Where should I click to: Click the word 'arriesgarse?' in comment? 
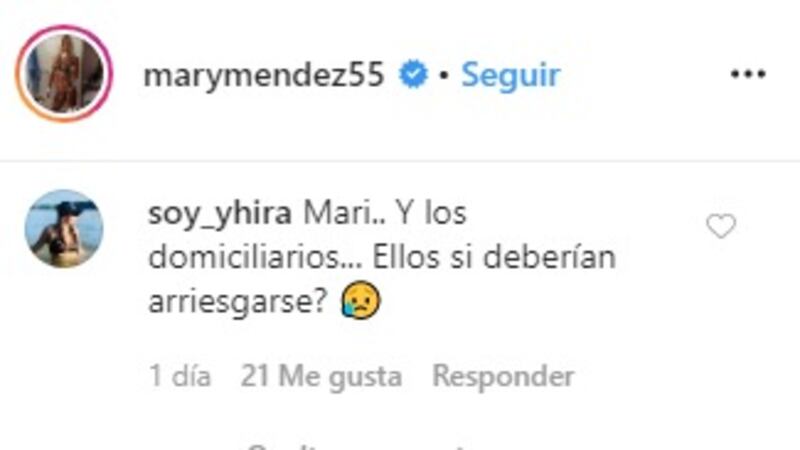237,303
